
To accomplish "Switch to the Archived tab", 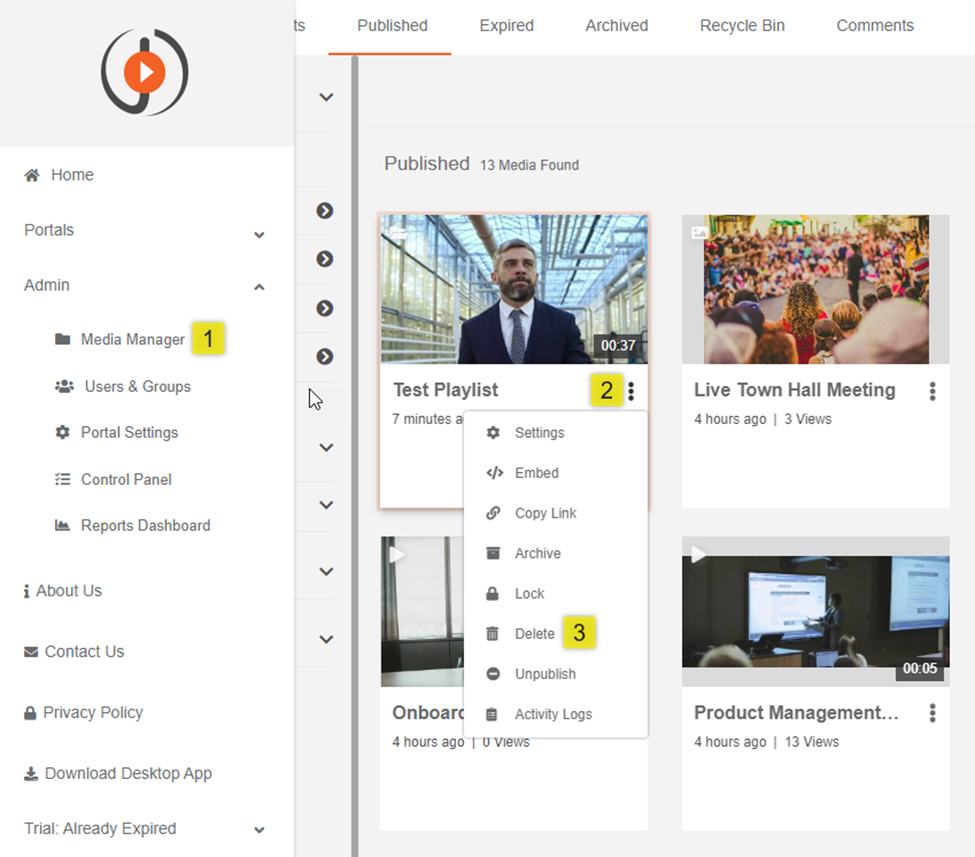I will (x=616, y=26).
